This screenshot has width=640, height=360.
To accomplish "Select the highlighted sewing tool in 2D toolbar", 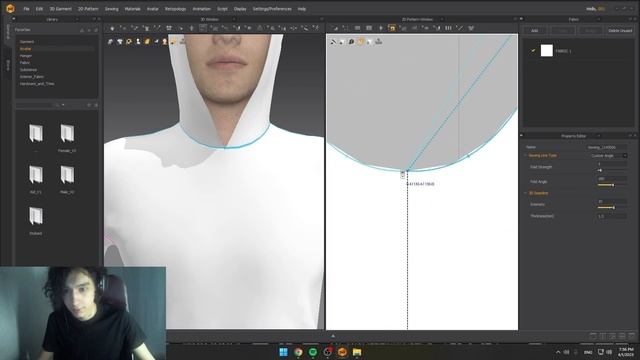I will 392,28.
